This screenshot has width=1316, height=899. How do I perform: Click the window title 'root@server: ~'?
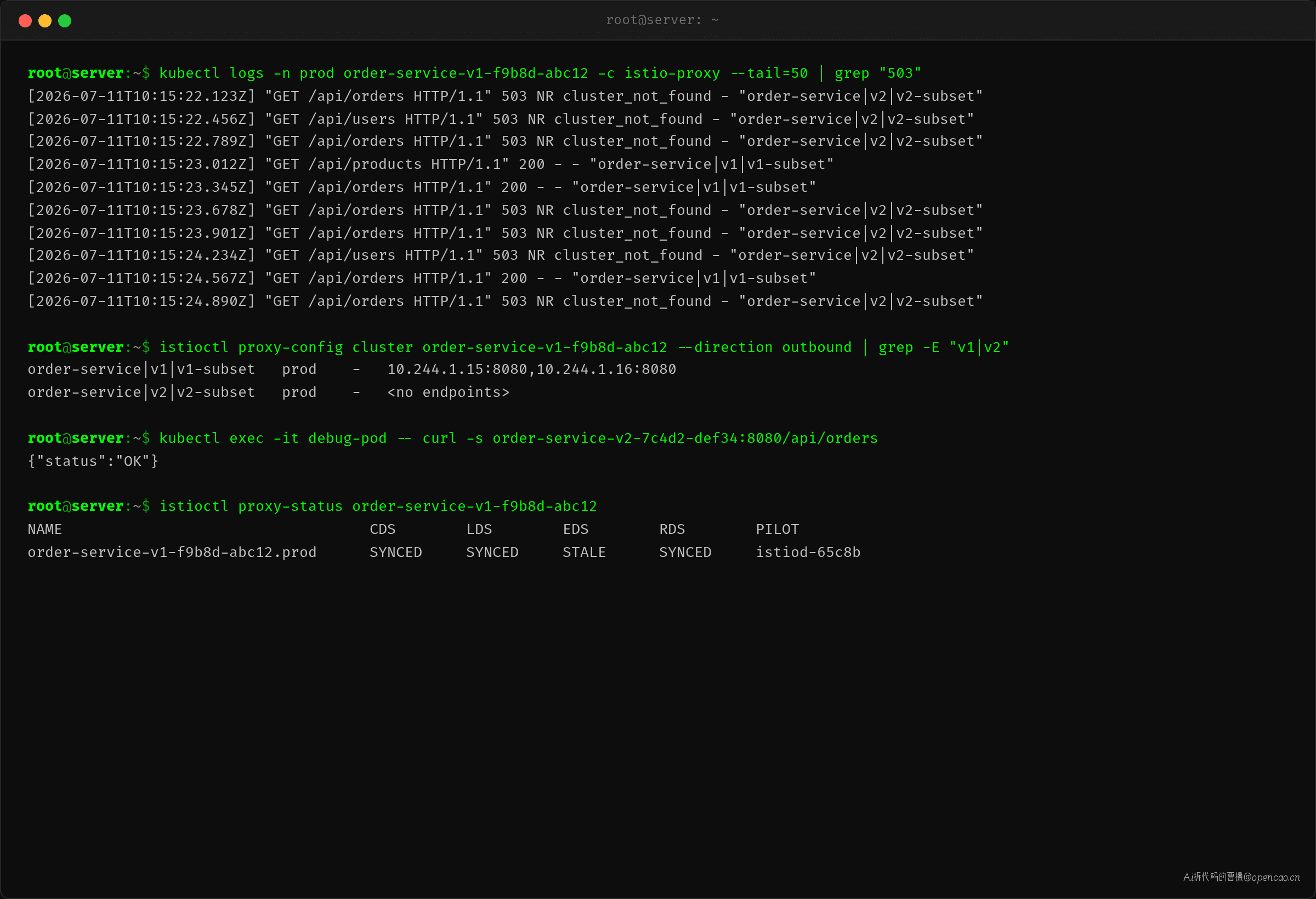[x=662, y=20]
